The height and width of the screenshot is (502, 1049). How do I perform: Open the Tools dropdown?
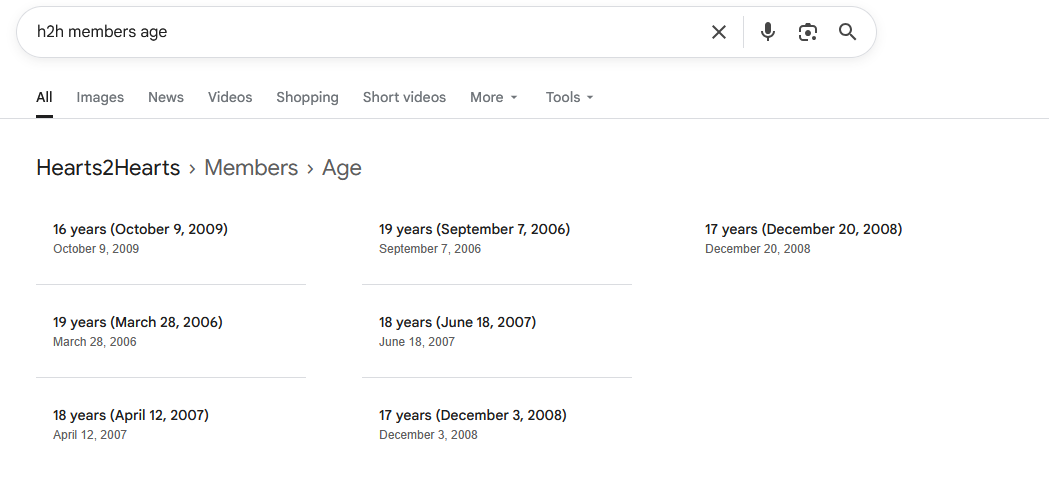pos(569,98)
